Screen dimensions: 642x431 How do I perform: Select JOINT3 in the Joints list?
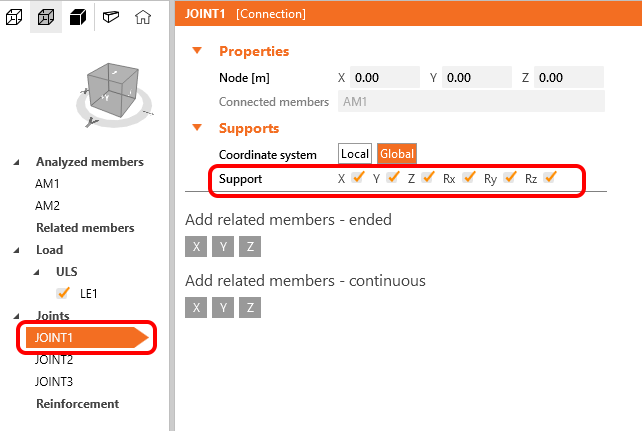(54, 382)
